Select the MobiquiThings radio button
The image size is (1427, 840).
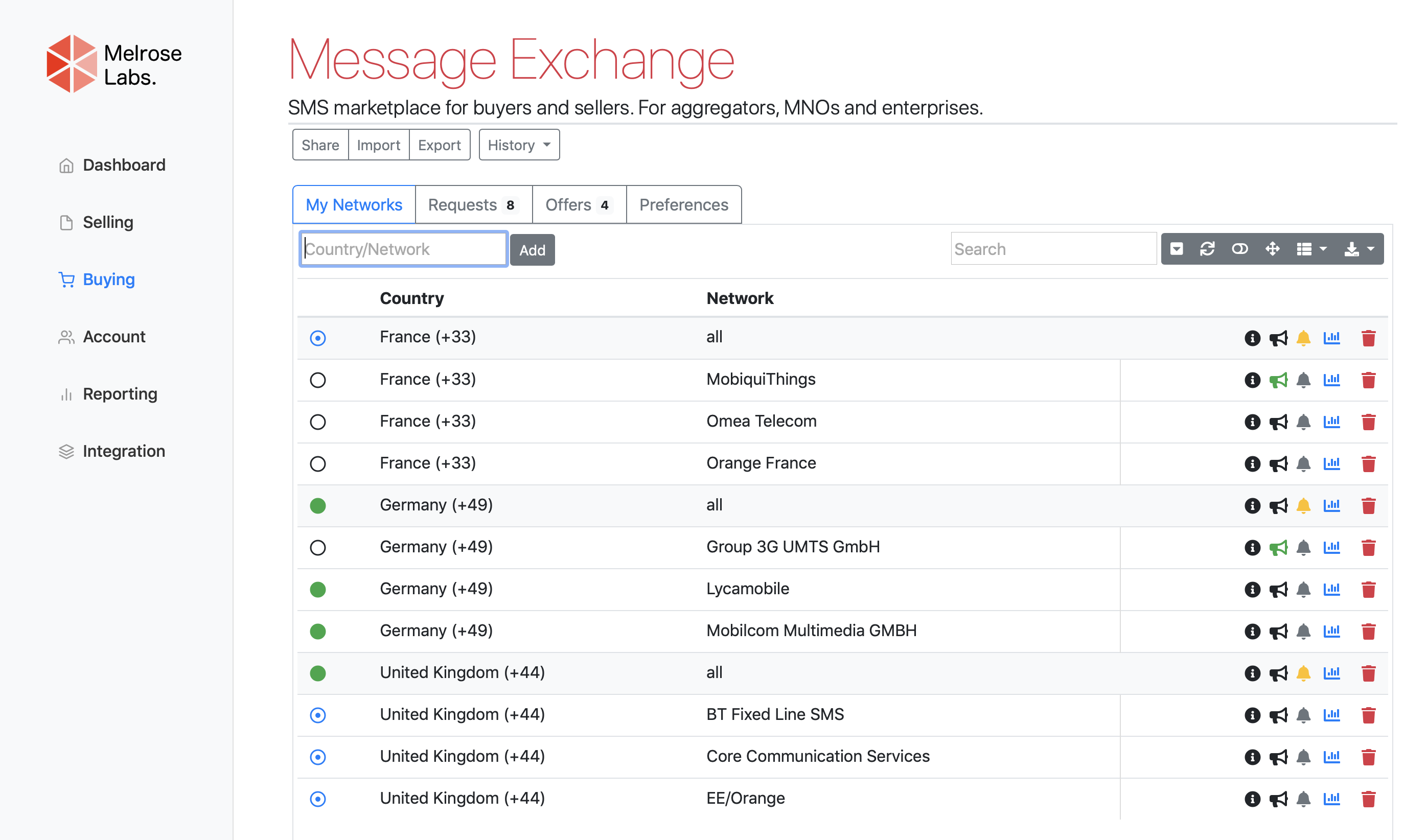318,380
